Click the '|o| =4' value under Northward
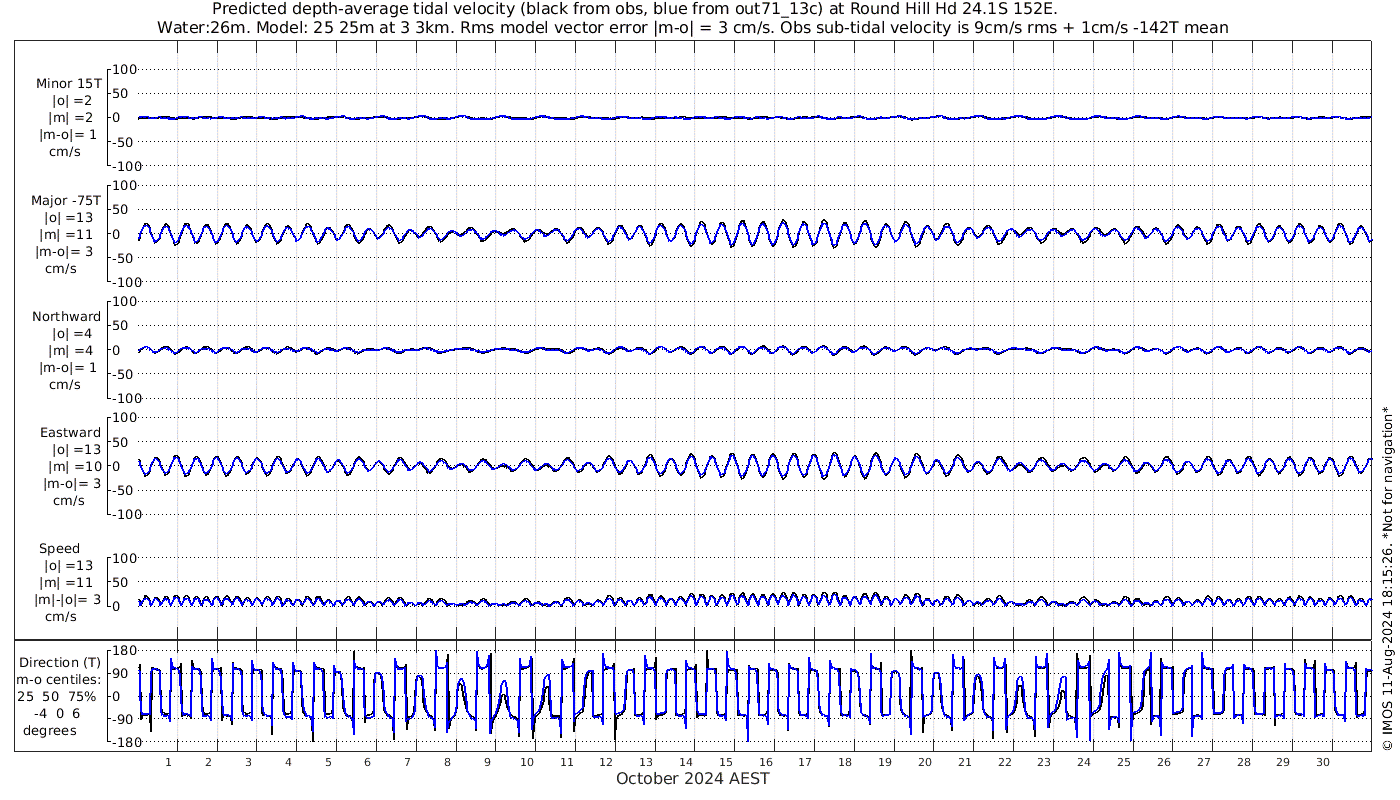Image resolution: width=1400 pixels, height=800 pixels. click(x=72, y=334)
